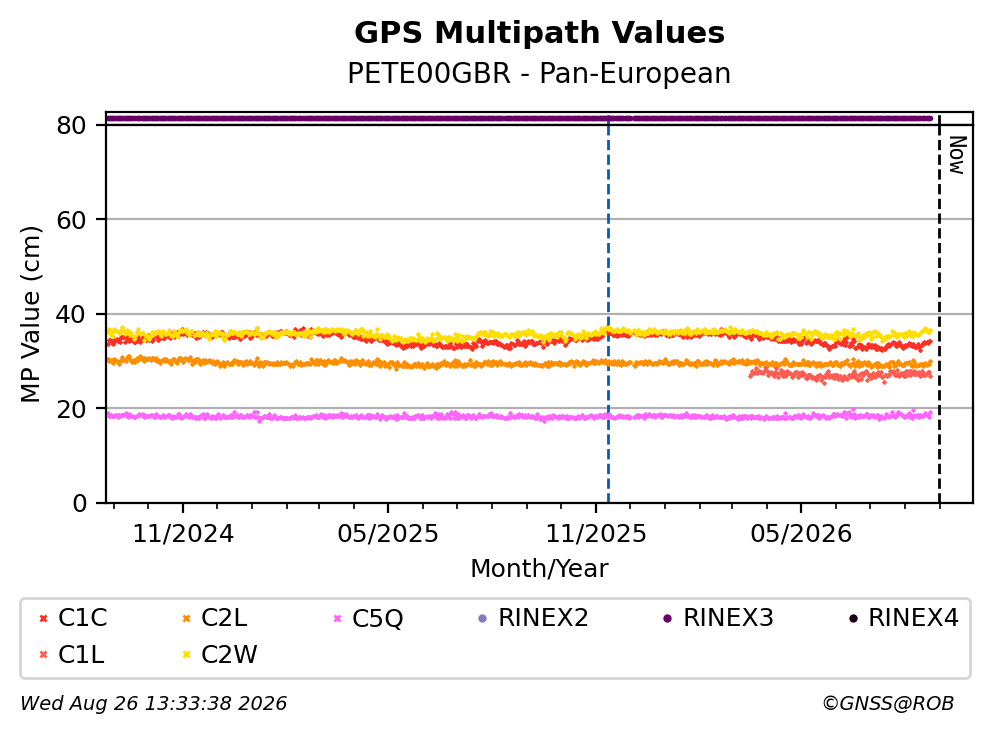Click the 0 y-axis tick label
Screen dimensions: 993x734
[x=79, y=503]
